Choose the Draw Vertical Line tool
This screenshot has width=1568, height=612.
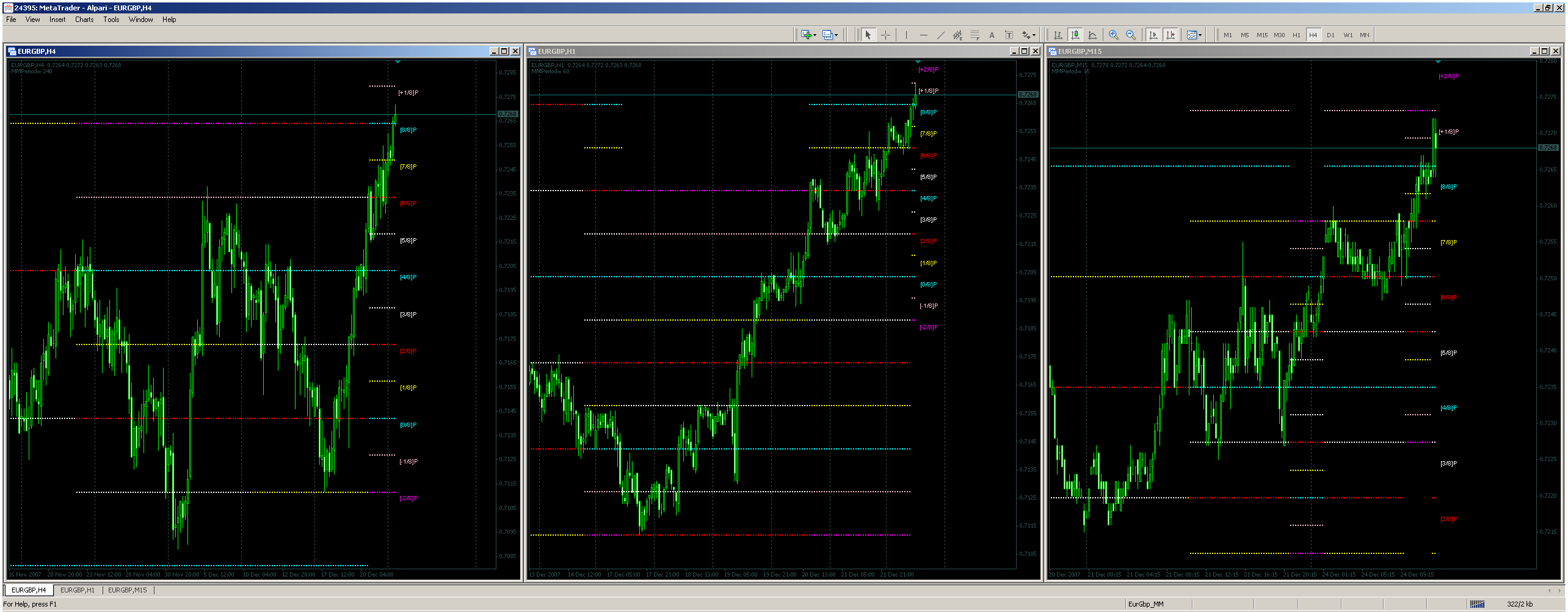pyautogui.click(x=906, y=35)
